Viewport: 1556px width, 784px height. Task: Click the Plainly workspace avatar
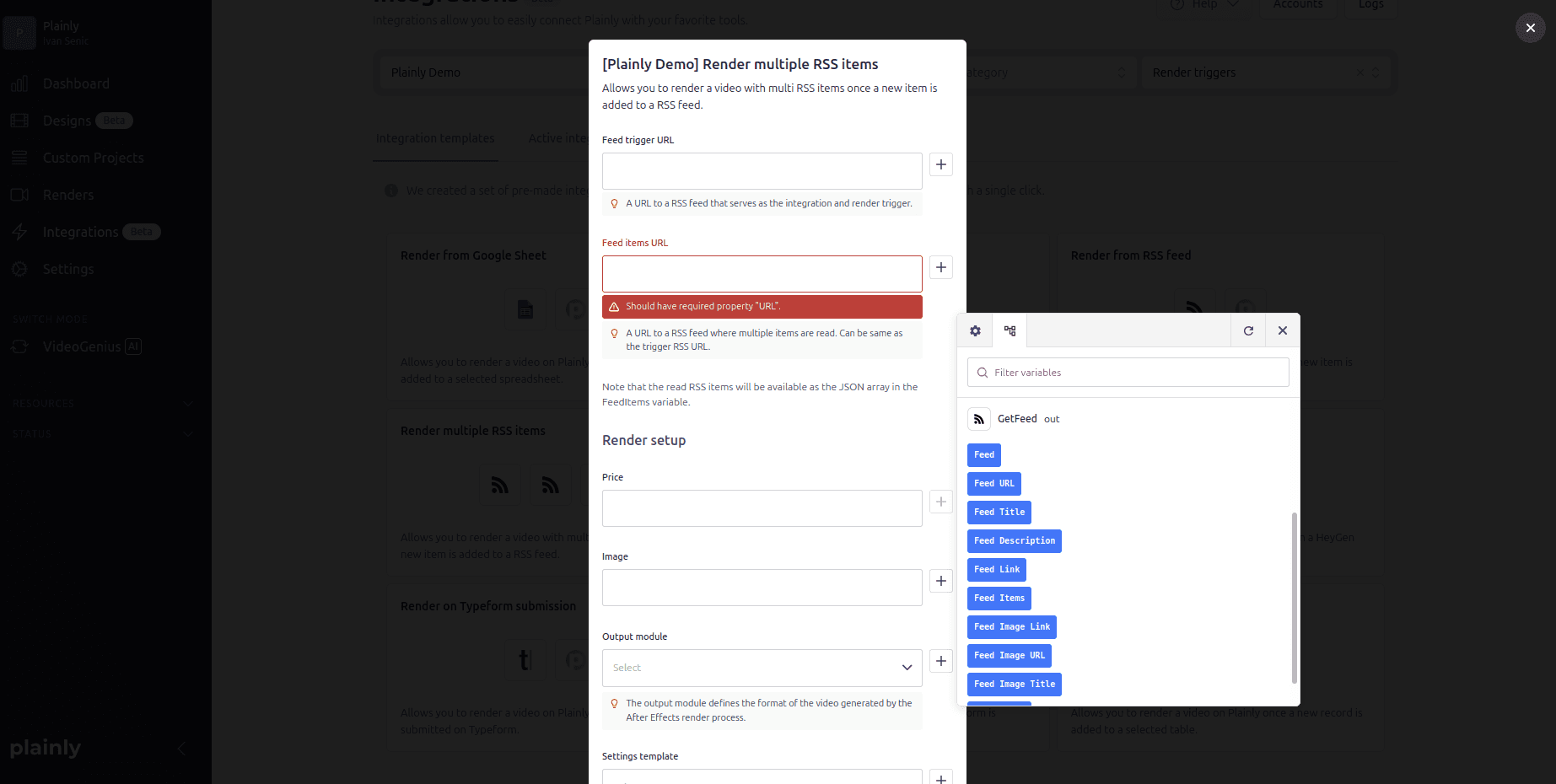[x=19, y=33]
